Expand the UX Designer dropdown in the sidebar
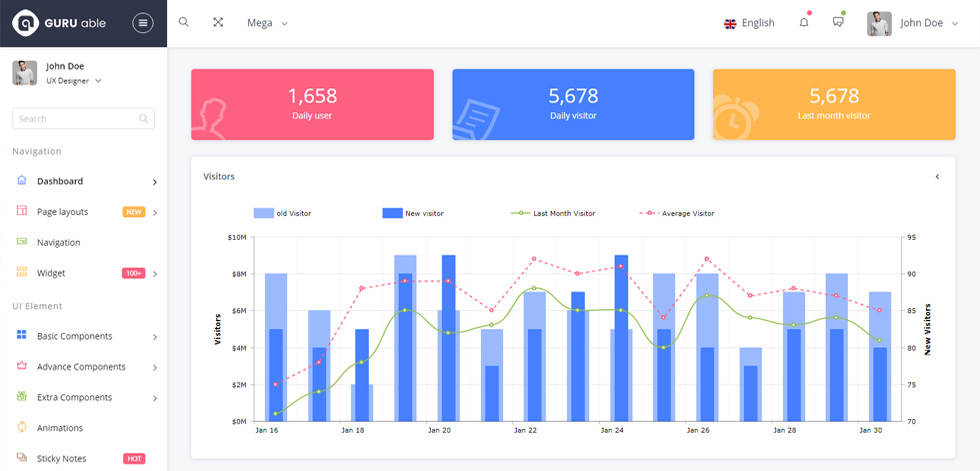This screenshot has width=980, height=471. point(74,81)
